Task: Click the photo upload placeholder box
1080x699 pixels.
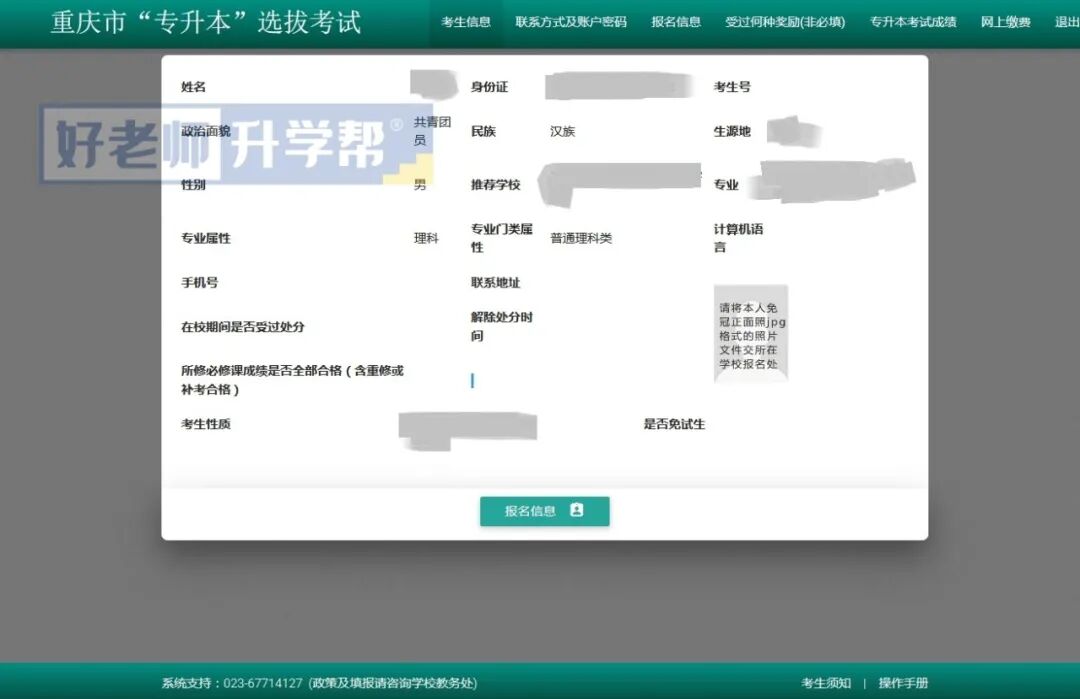Action: (750, 335)
